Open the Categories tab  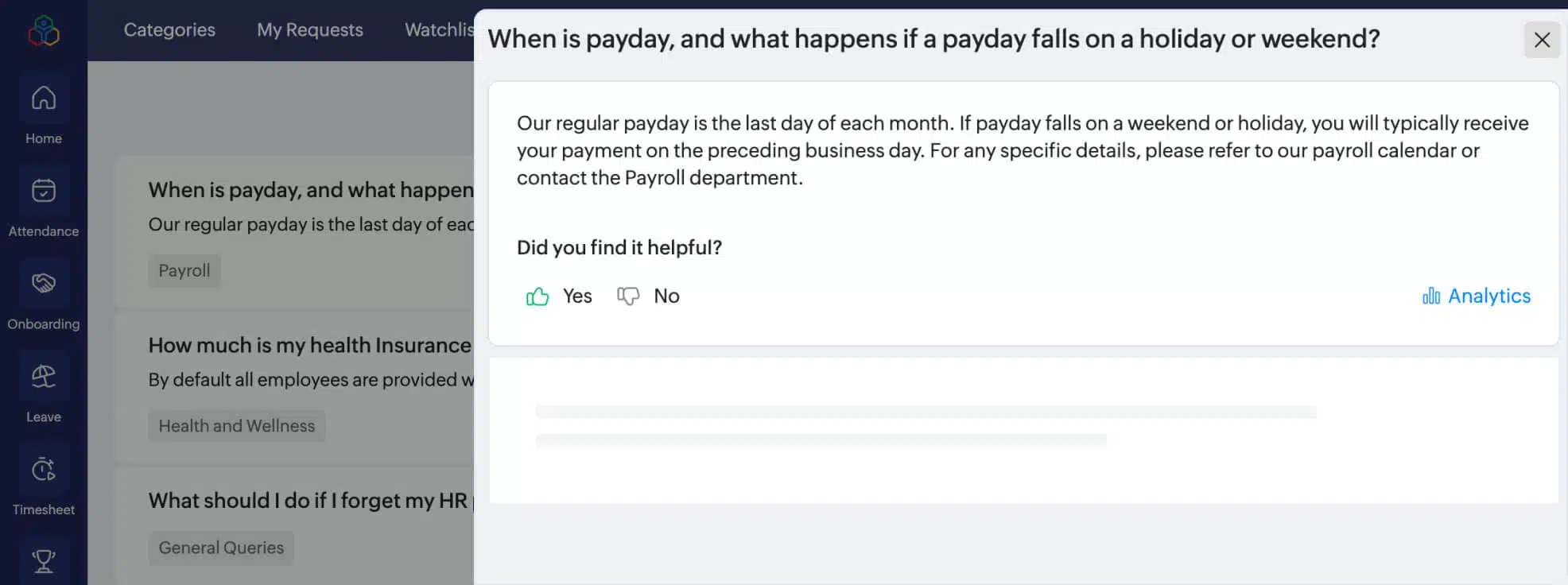point(169,30)
